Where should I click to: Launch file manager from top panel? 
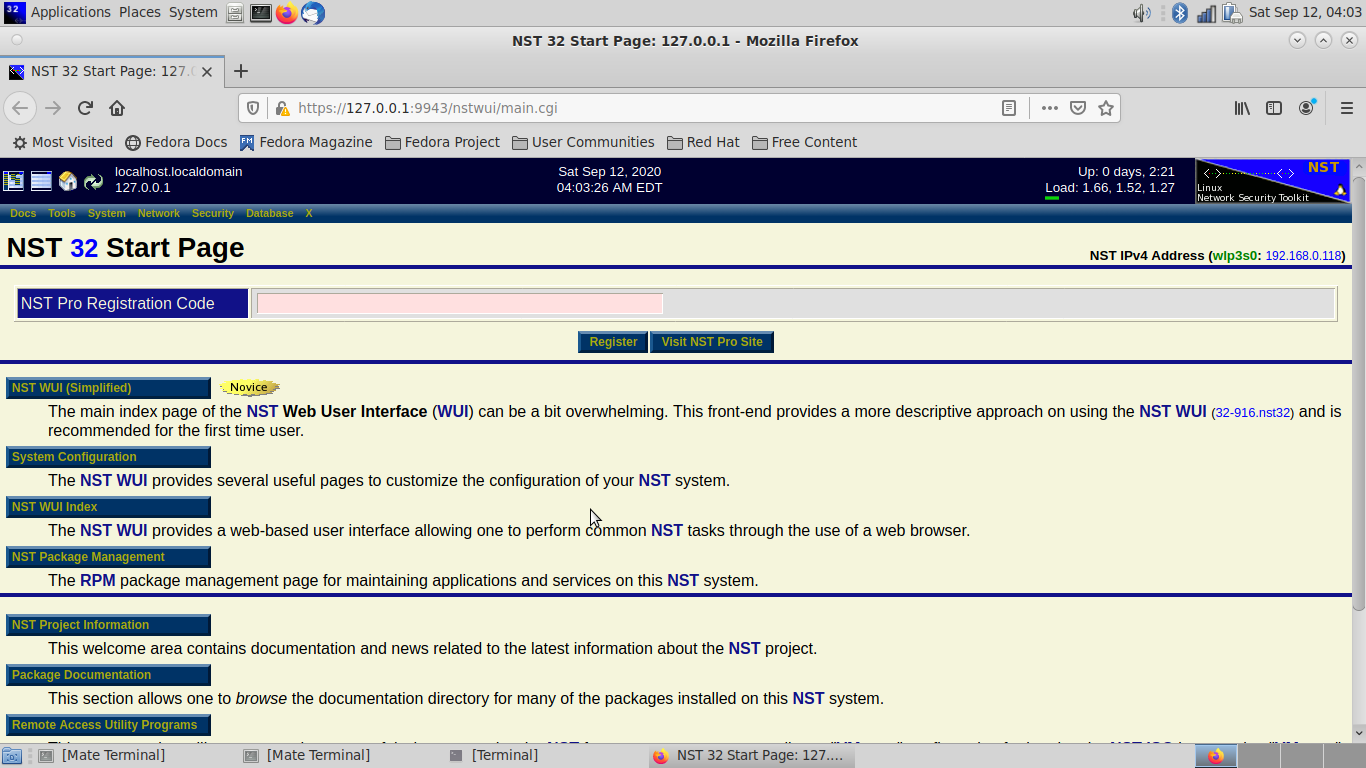click(234, 13)
